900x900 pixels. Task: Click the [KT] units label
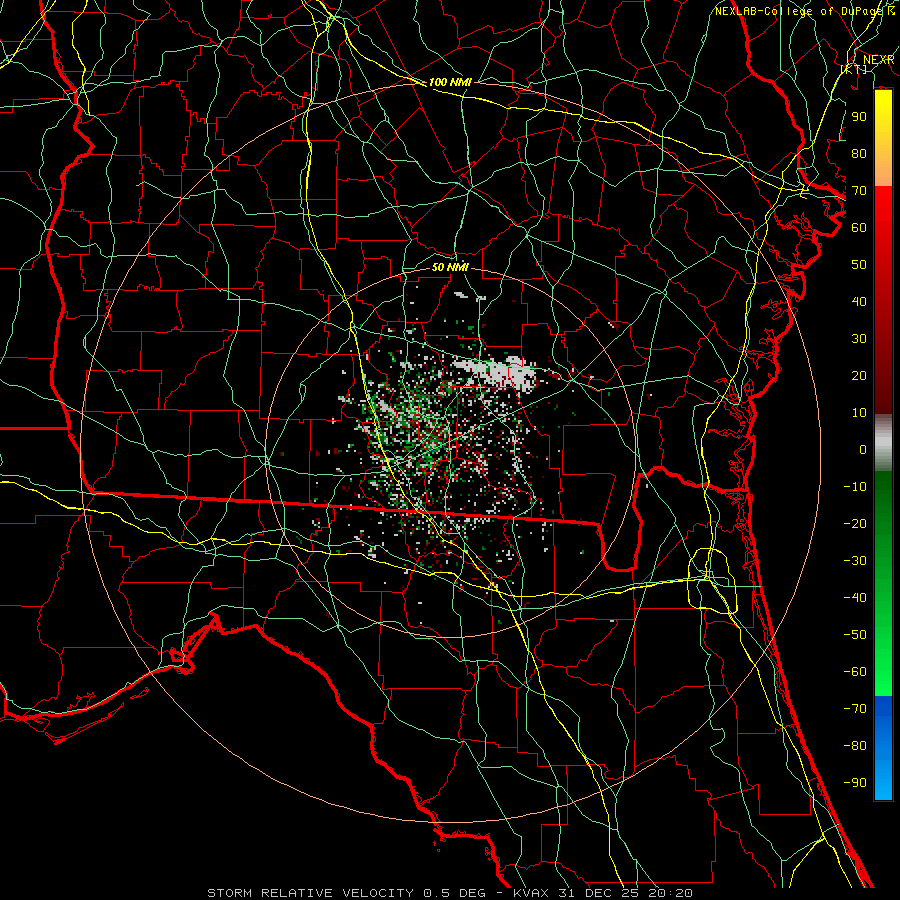[854, 69]
